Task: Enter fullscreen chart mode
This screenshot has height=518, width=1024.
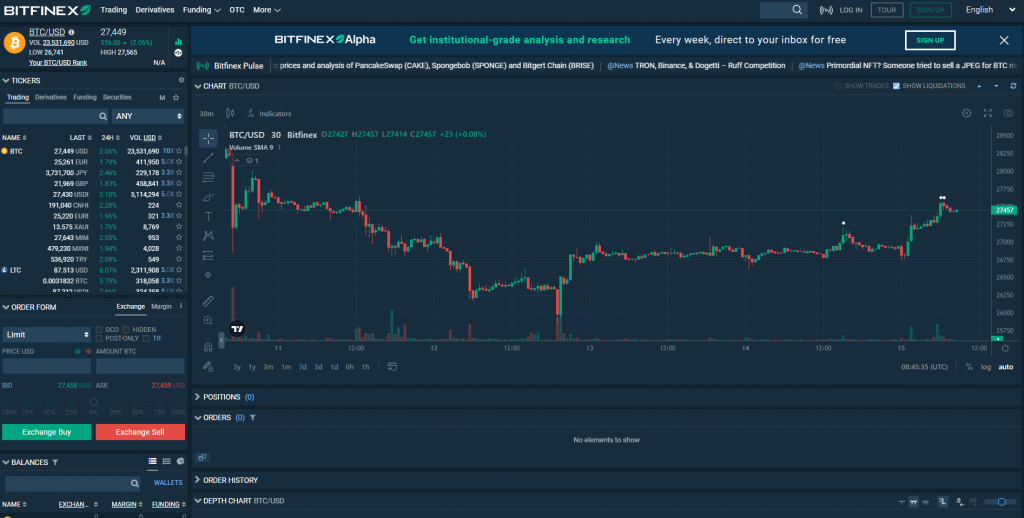Action: pyautogui.click(x=987, y=113)
